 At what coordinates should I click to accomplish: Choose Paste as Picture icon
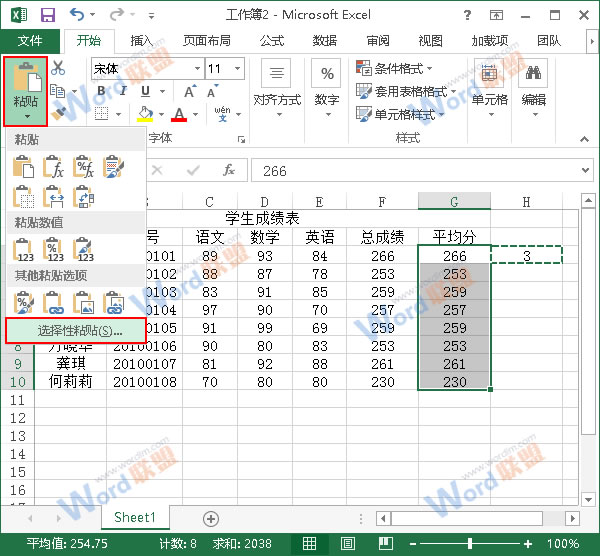coord(83,303)
